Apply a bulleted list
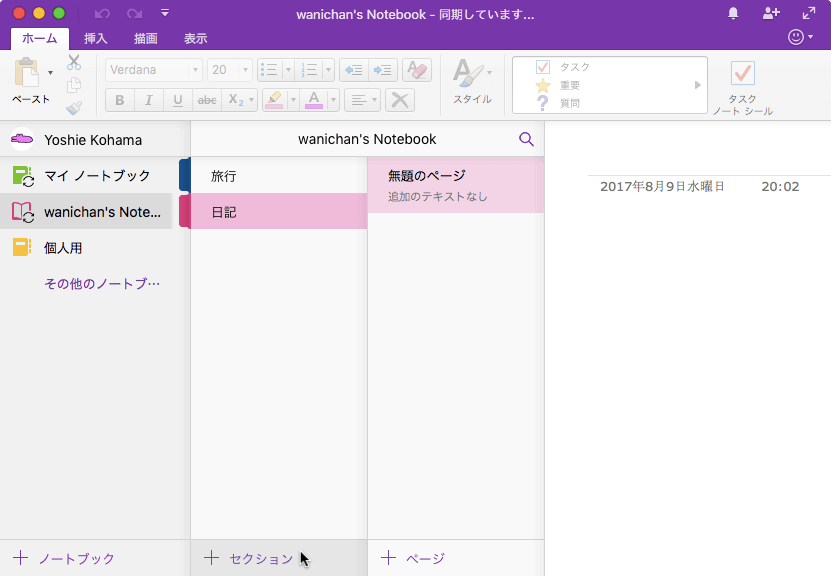The height and width of the screenshot is (576, 831). (270, 70)
